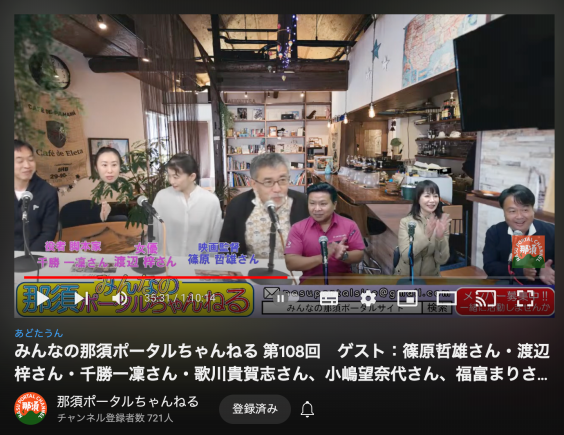Toggle the autoplay switch
The image size is (564, 435).
click(x=286, y=298)
